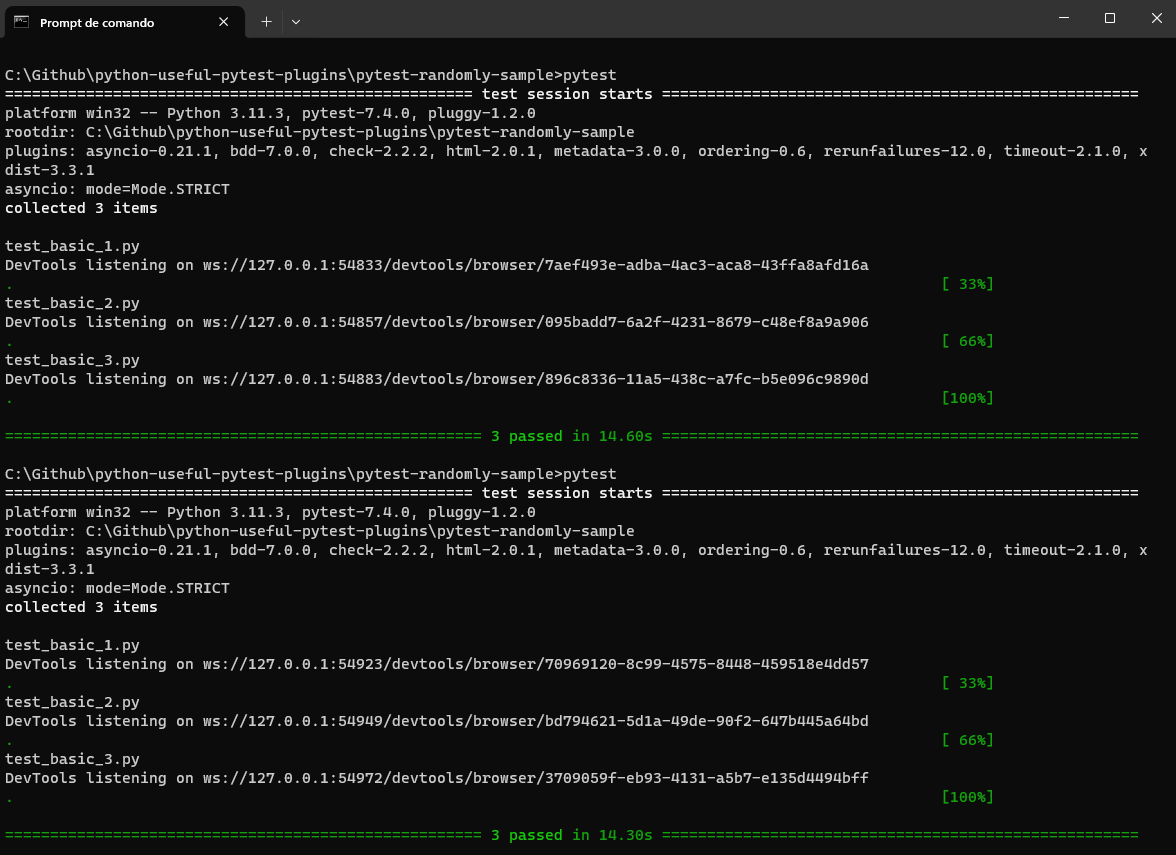The height and width of the screenshot is (855, 1176).
Task: Click the [ 33%] progress indicator
Action: point(967,283)
